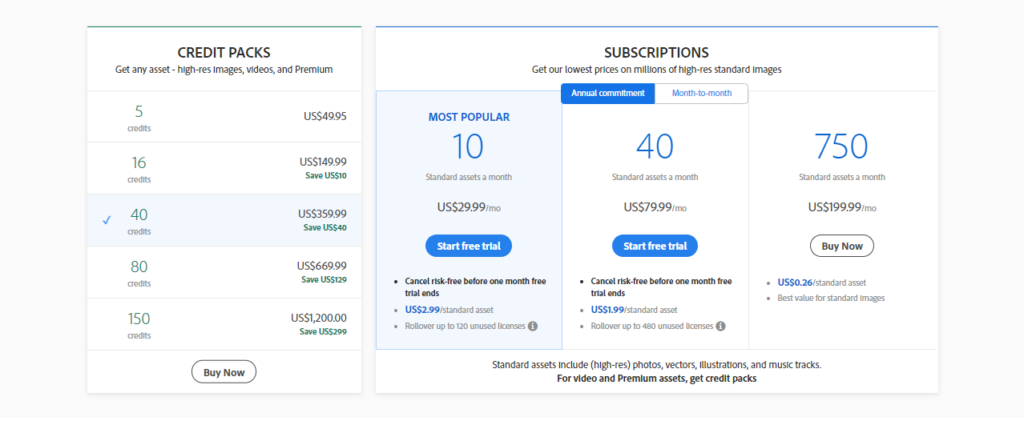Choose the 16 credits pack row
Screen dimensions: 1024x421
coord(224,168)
